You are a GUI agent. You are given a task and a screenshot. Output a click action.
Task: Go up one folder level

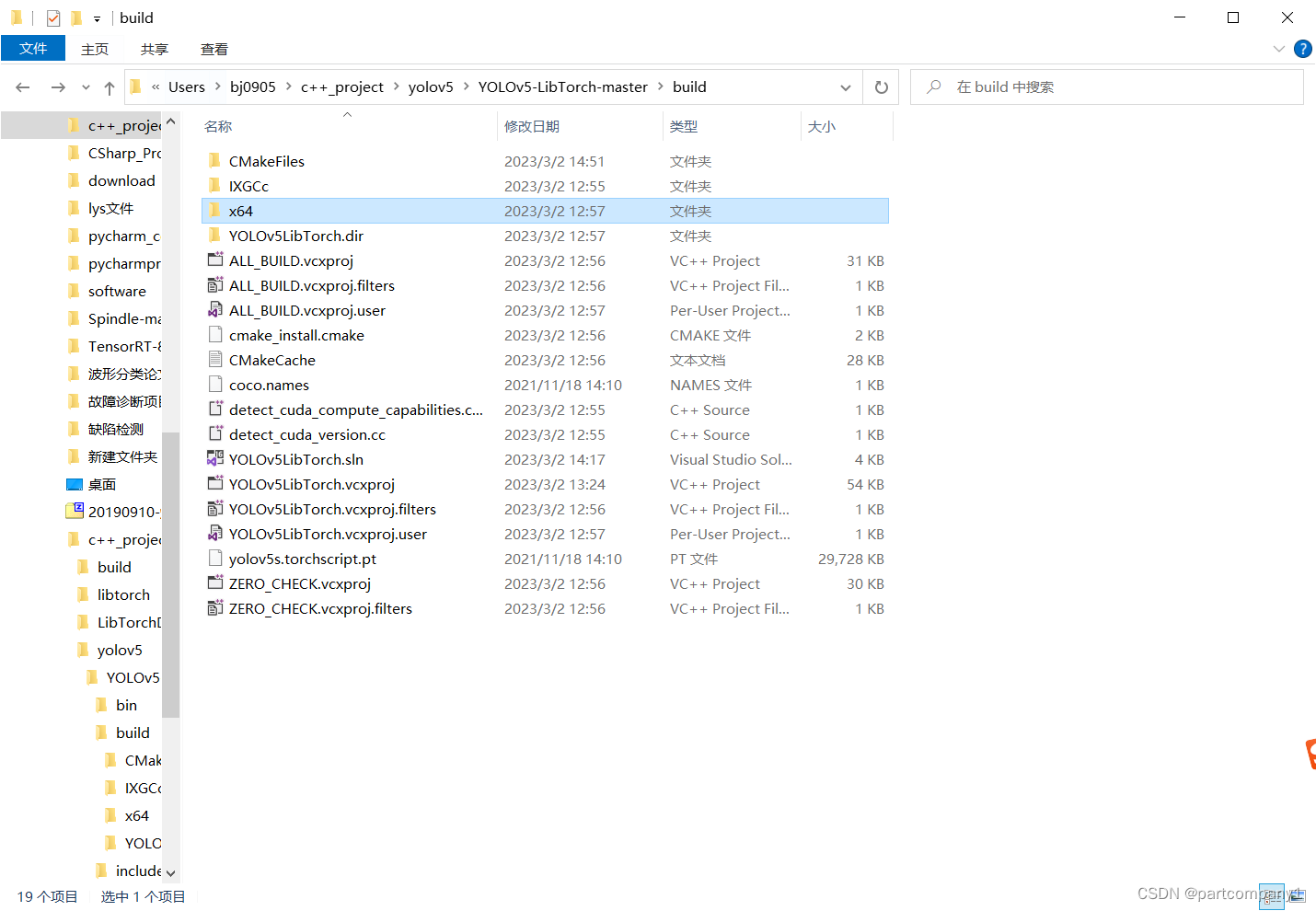click(x=110, y=87)
